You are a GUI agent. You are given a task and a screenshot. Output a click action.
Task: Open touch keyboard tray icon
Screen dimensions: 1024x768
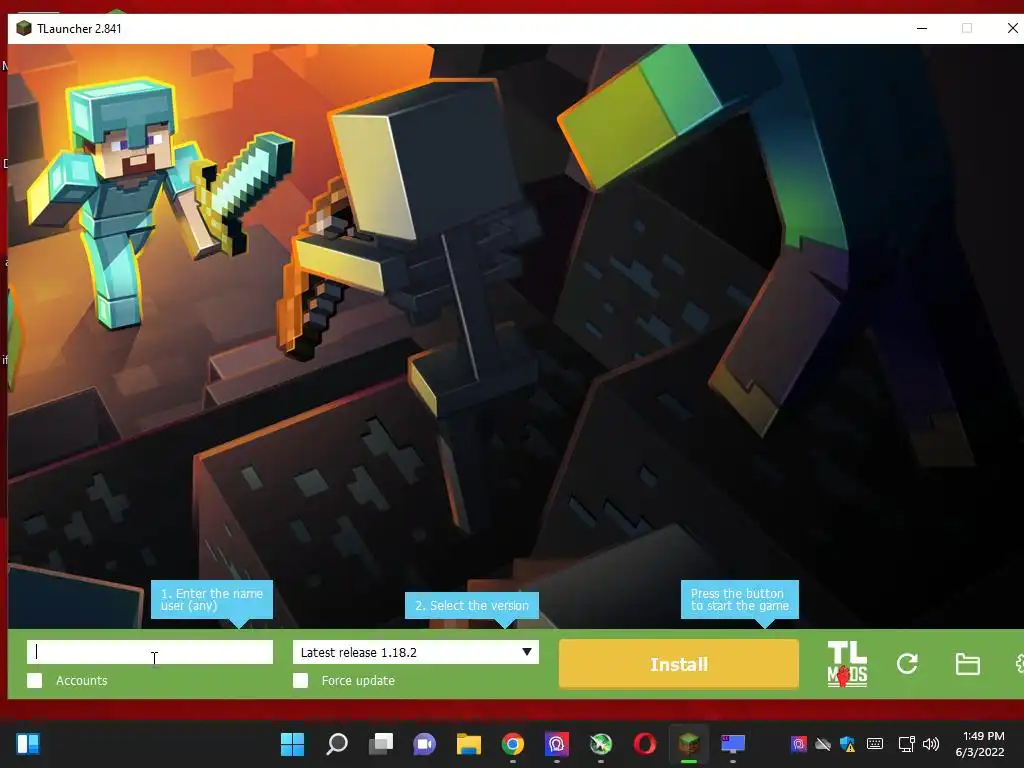[x=875, y=744]
